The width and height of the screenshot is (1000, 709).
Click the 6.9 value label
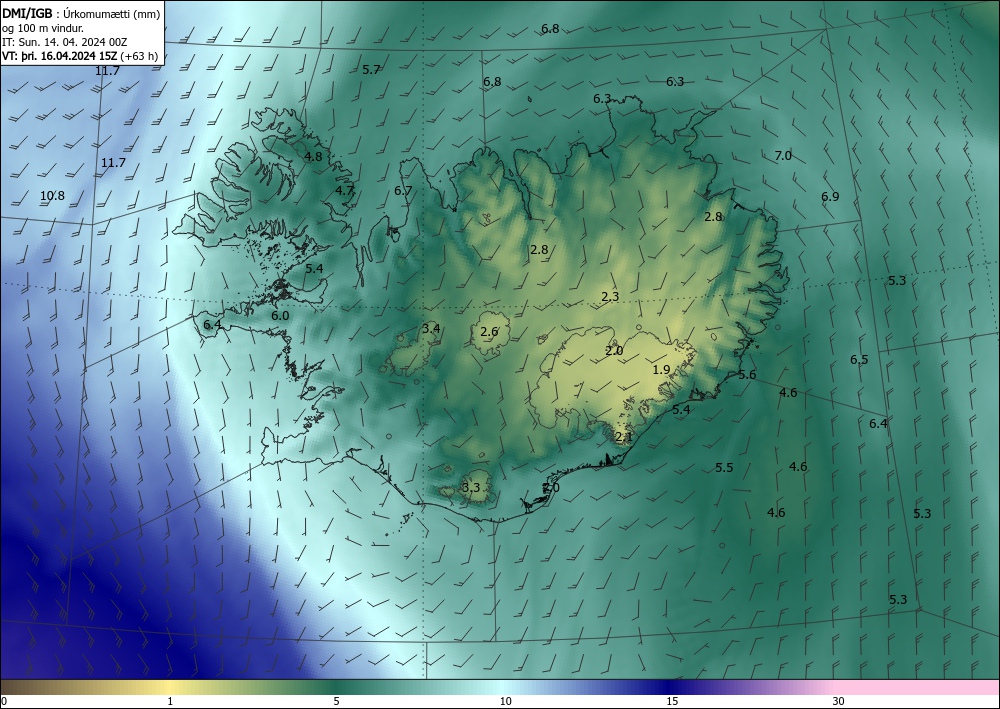click(830, 196)
